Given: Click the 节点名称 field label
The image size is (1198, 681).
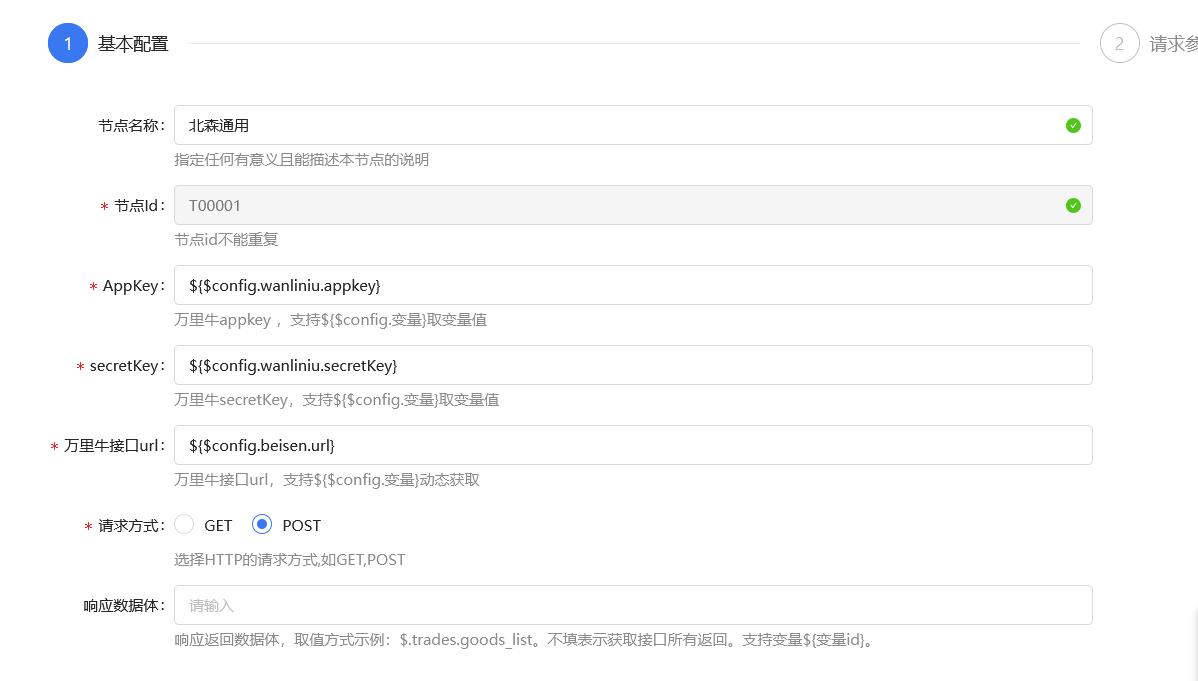Looking at the screenshot, I should coord(130,126).
